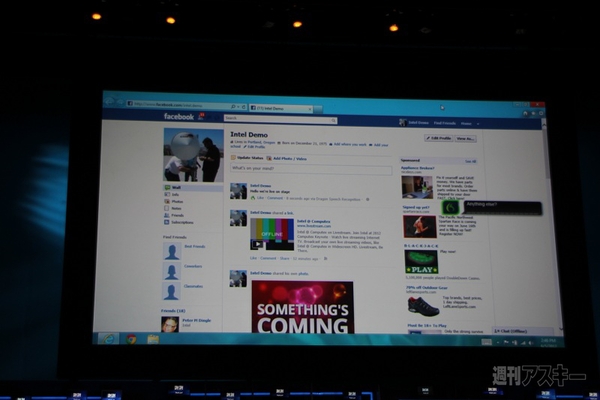Click the audience gear icon on first post
Image resolution: width=600 pixels, height=400 pixels.
(368, 199)
